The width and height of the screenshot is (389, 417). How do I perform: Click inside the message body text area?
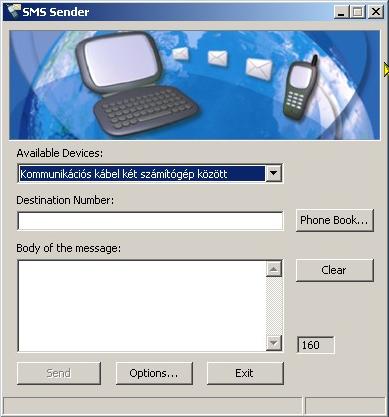pos(142,306)
